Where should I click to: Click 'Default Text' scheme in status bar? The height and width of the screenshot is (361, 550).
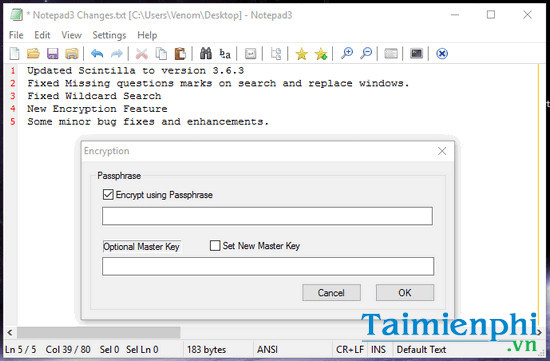click(421, 349)
